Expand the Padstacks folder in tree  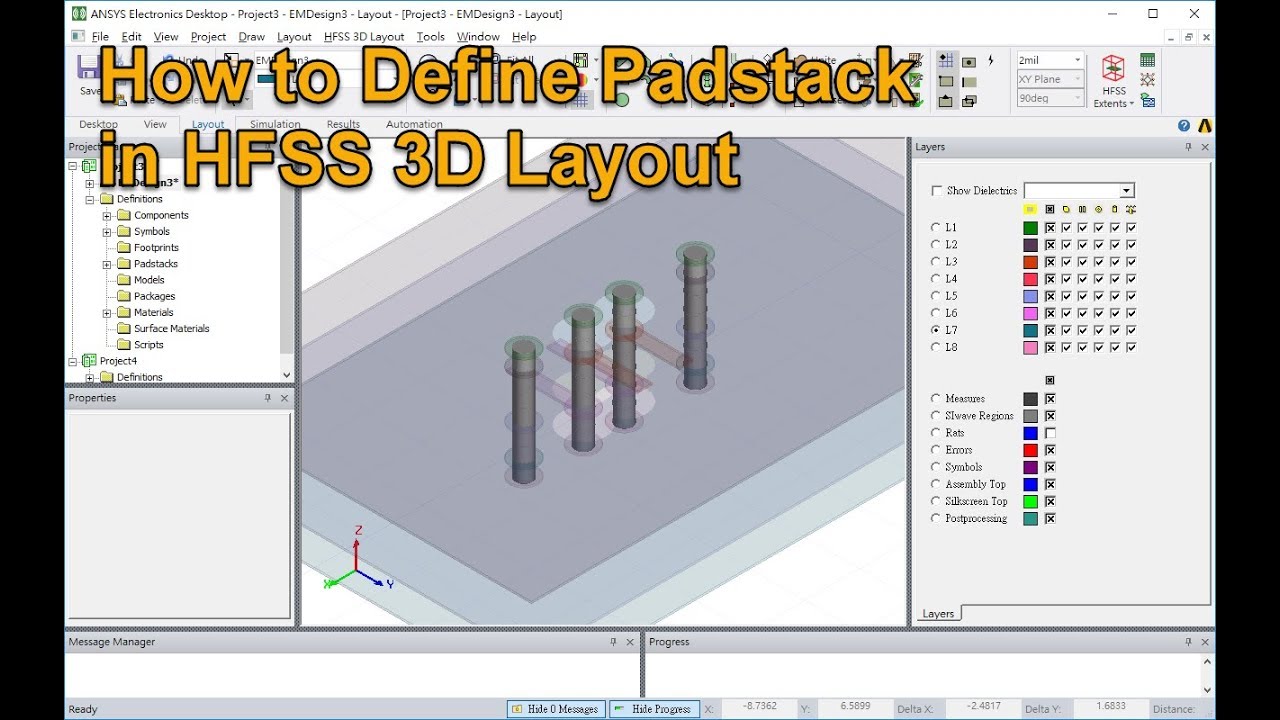[107, 264]
